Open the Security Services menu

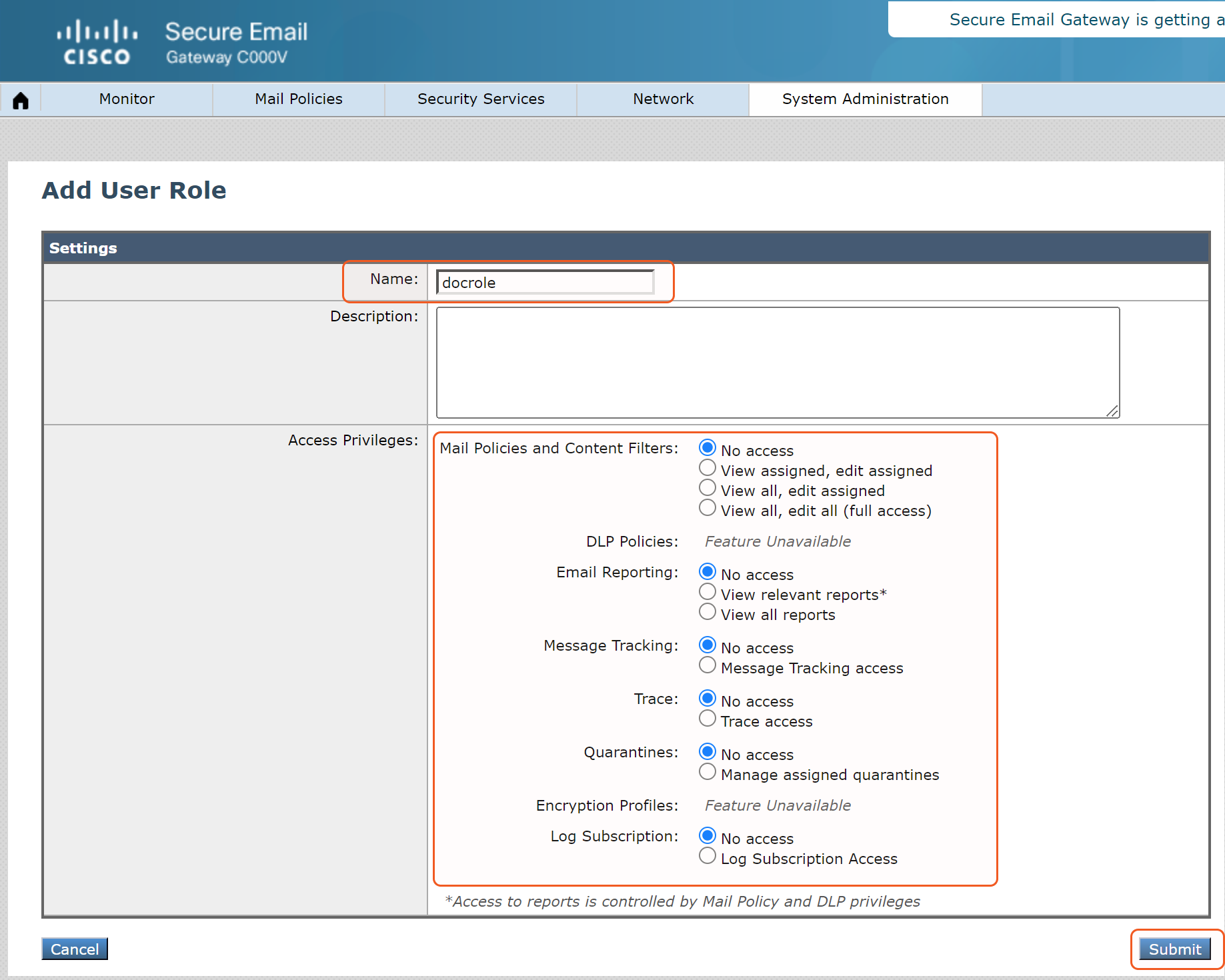(x=480, y=99)
